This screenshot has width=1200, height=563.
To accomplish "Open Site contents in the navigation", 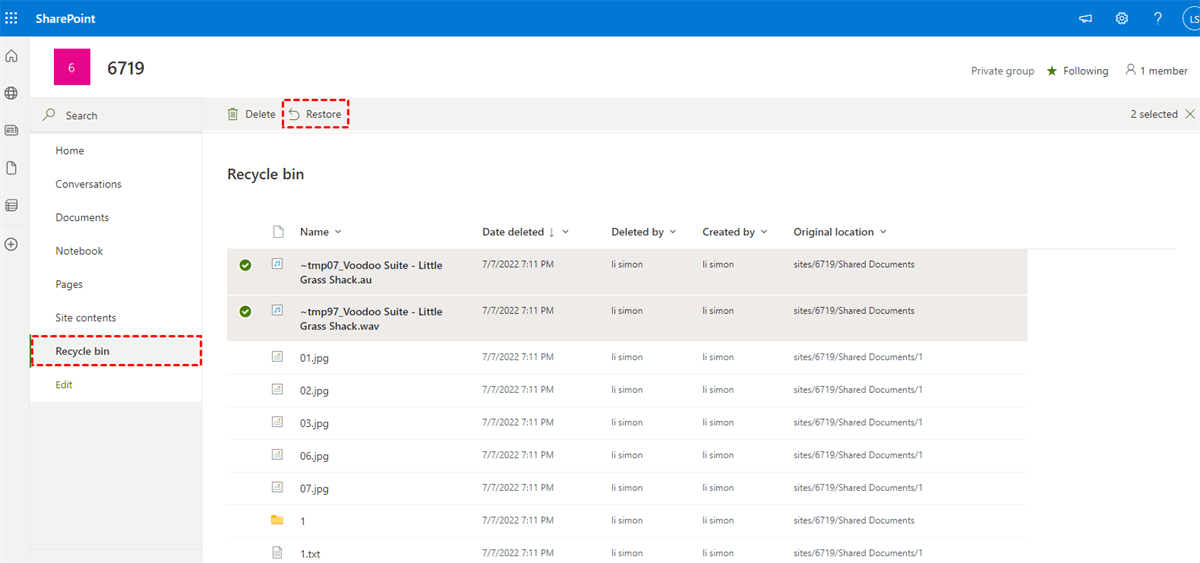I will [x=86, y=318].
